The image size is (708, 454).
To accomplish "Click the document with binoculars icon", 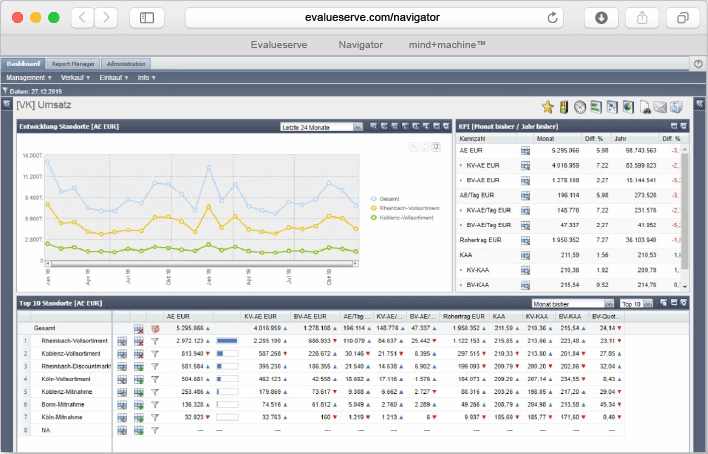I will click(645, 108).
